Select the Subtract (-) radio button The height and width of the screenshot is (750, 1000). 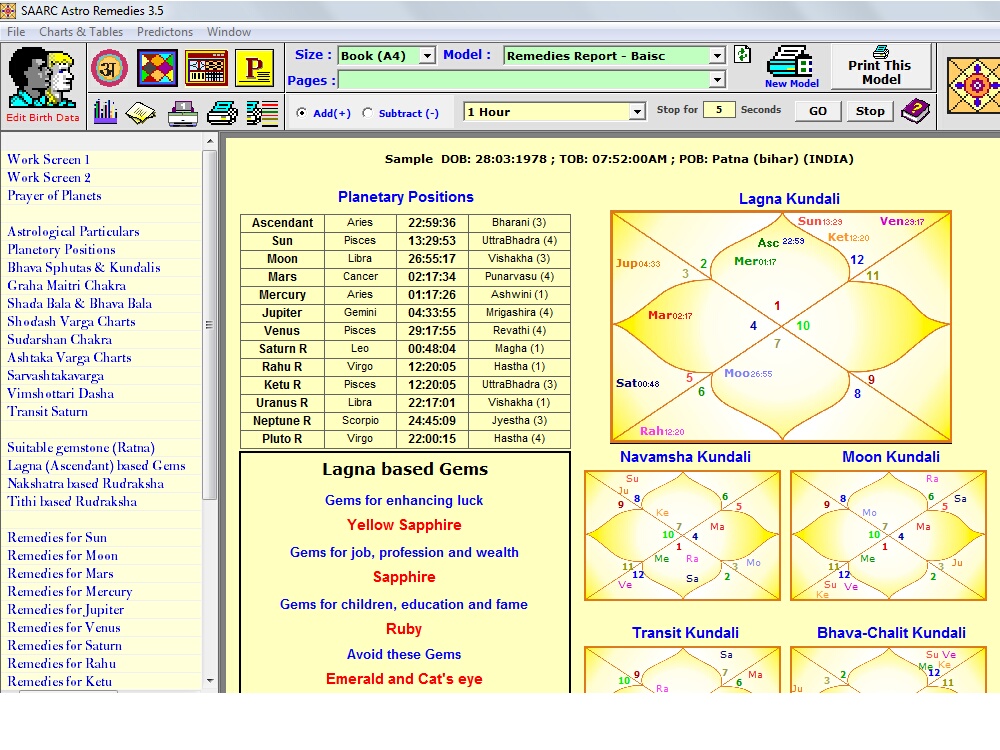[x=367, y=113]
